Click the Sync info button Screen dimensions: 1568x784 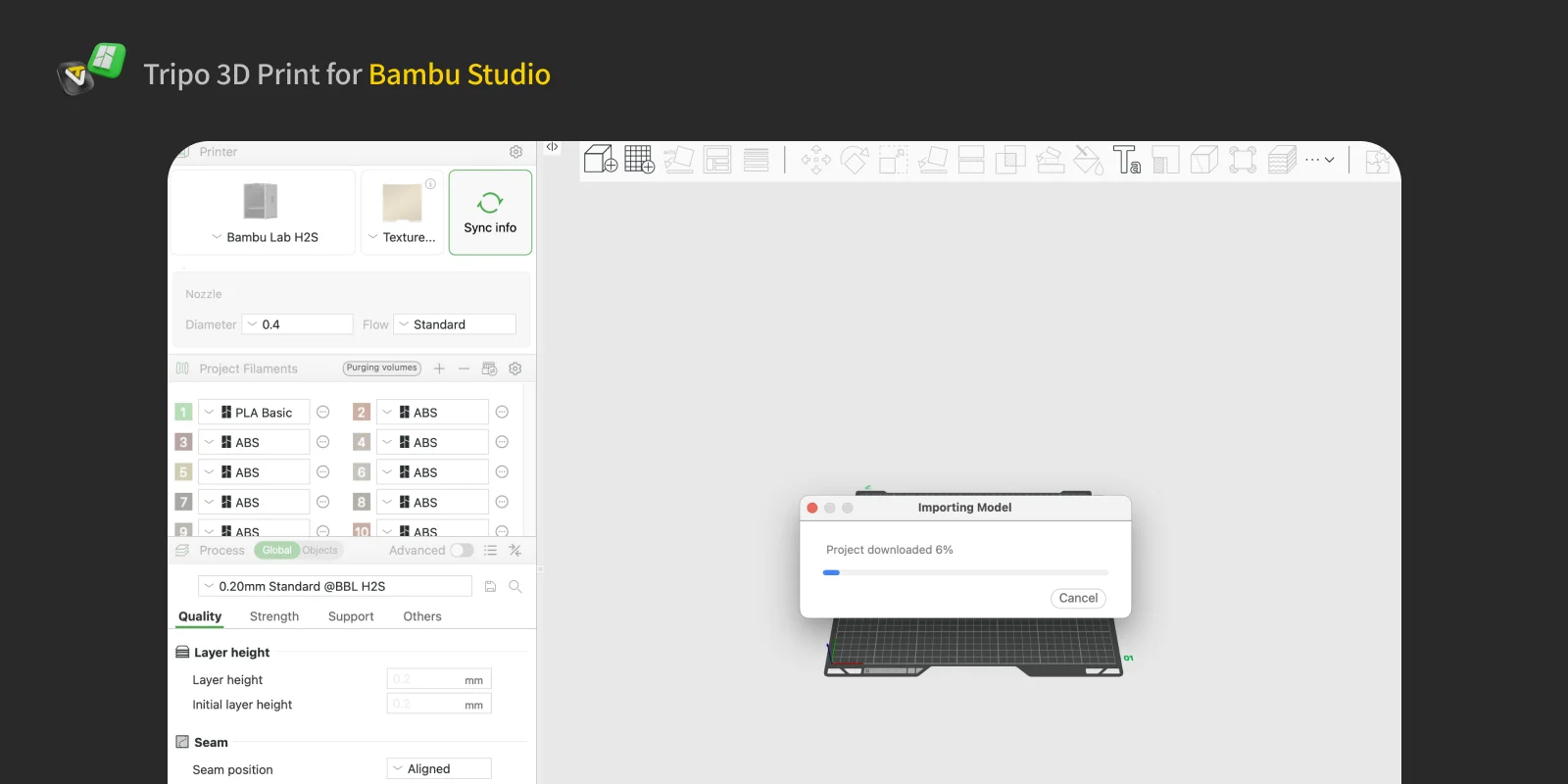[x=490, y=213]
